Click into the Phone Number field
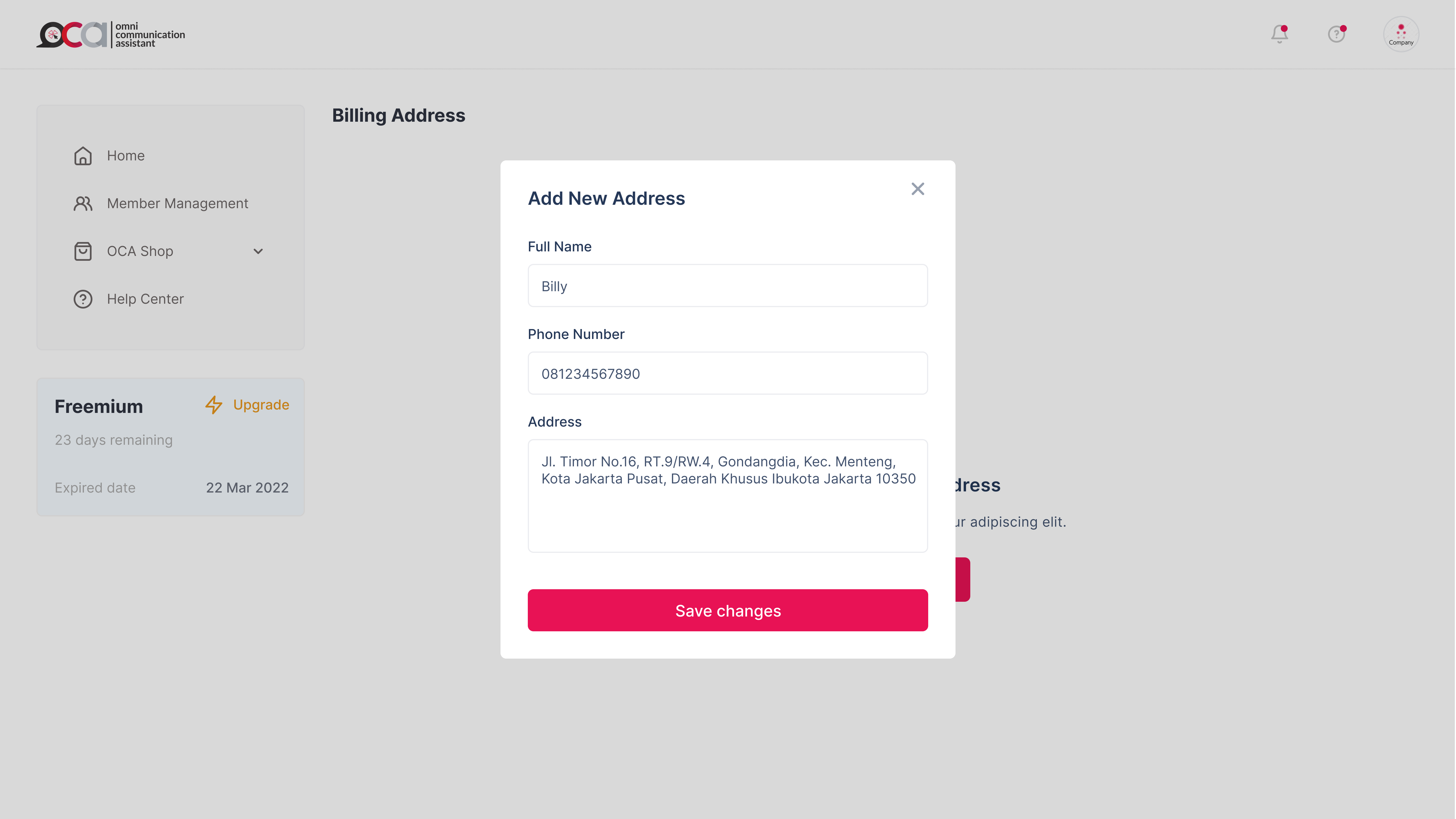This screenshot has width=1456, height=819. (727, 374)
